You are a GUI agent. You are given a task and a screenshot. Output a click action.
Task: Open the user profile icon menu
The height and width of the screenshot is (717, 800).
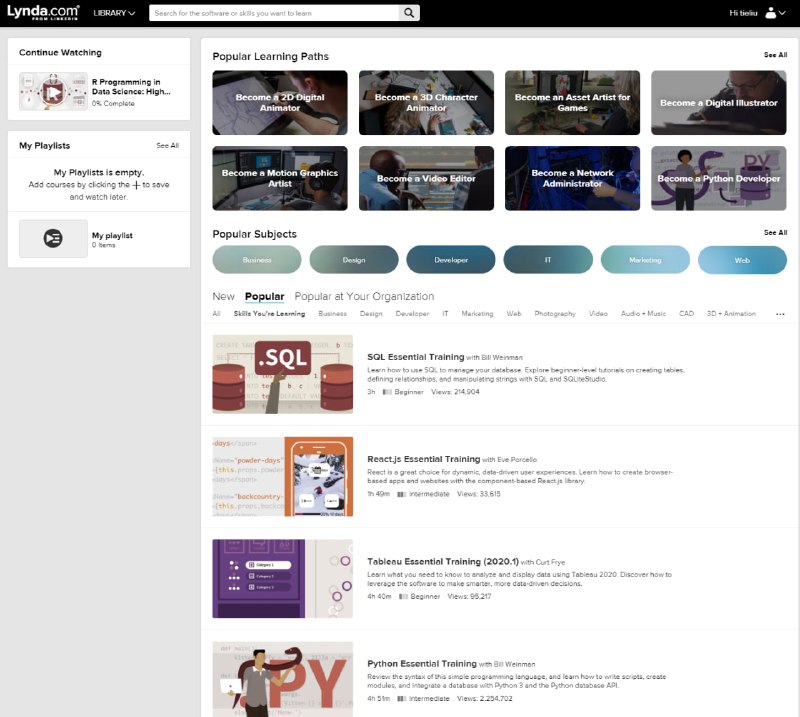pos(775,13)
